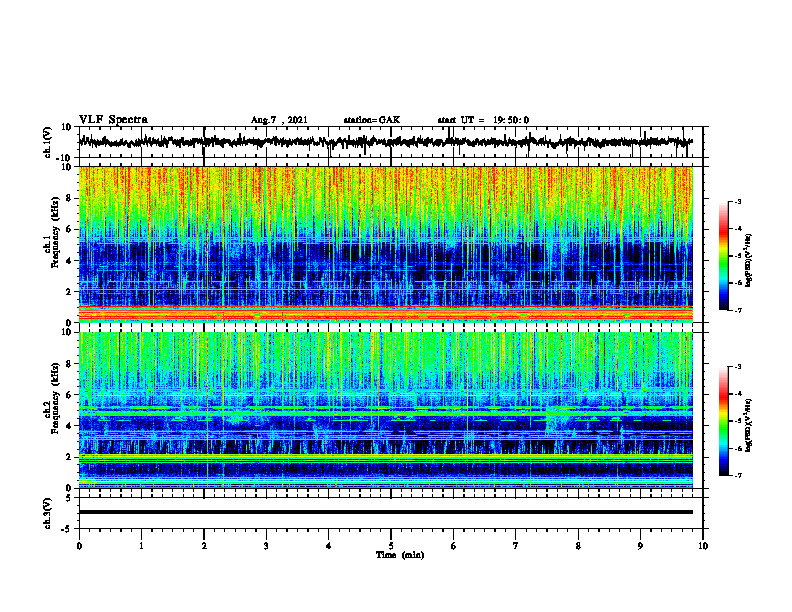
Task: Click the ch.1(V) waveform trace panel
Action: [x=390, y=142]
